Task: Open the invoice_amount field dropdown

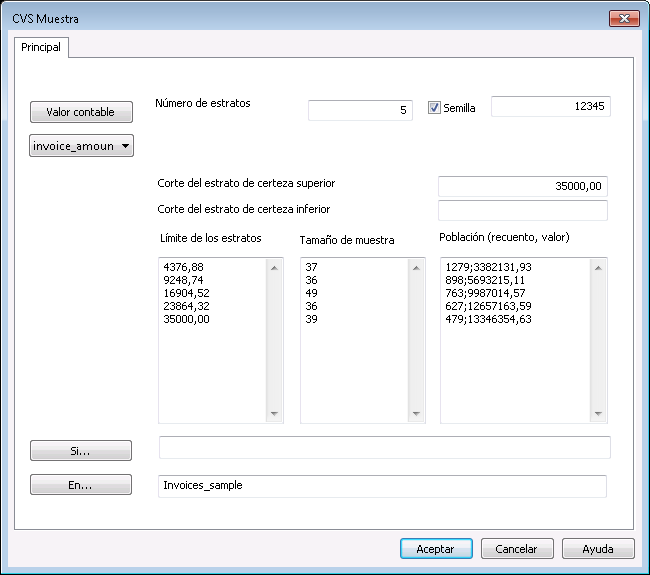Action: (x=82, y=147)
